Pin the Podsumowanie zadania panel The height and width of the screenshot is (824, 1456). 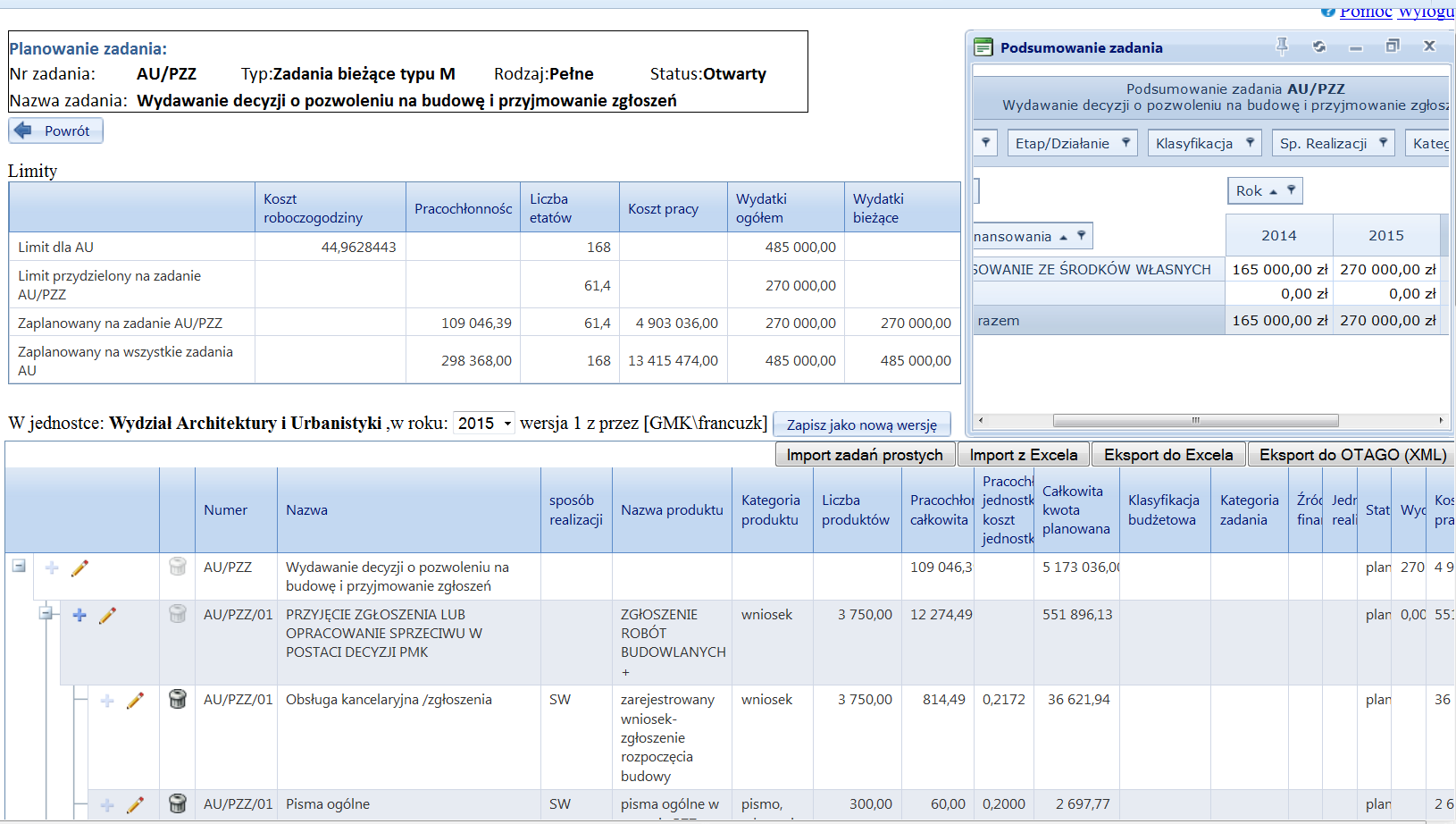coord(1282,46)
